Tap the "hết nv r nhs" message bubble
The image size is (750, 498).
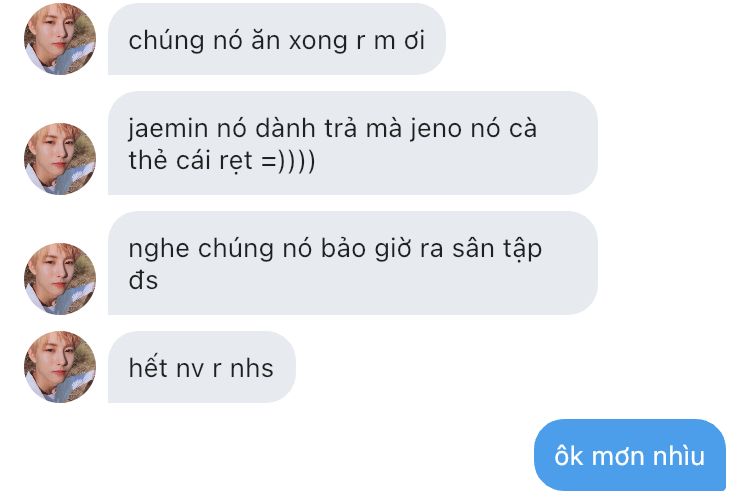click(202, 367)
